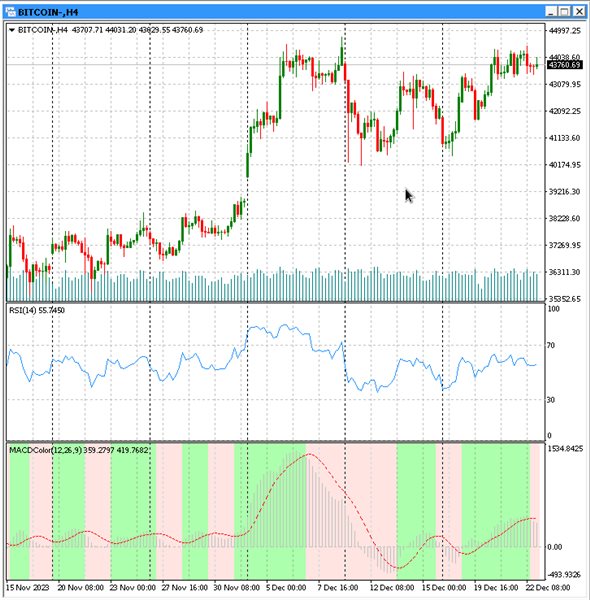590x600 pixels.
Task: Select the OHLC values line in the chart header
Action: coord(137,30)
